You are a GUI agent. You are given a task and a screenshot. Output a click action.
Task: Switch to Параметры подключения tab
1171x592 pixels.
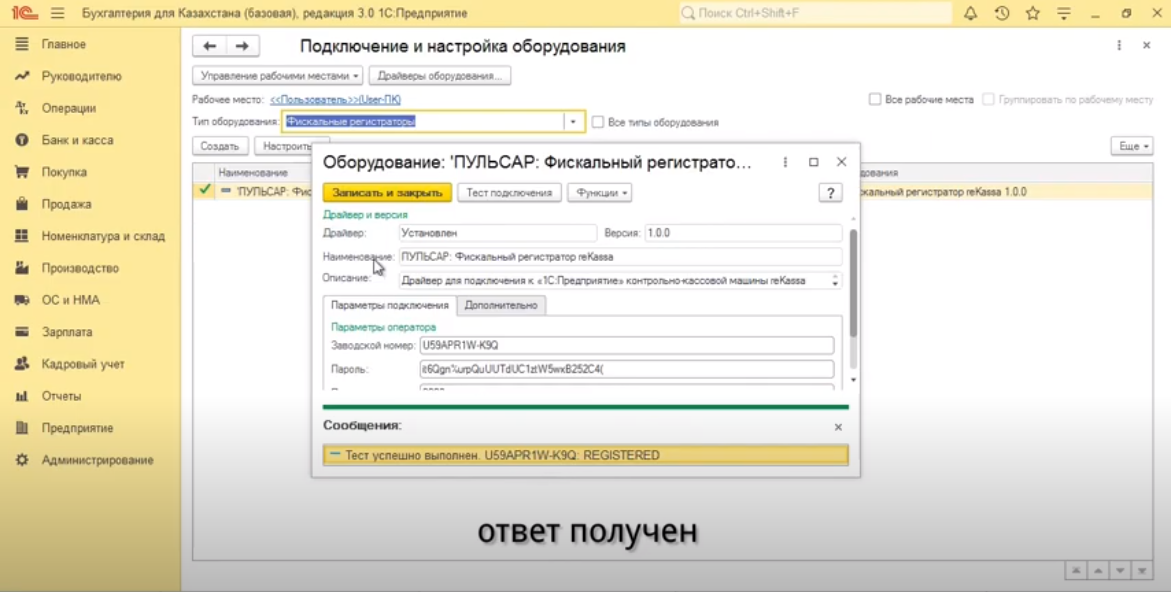389,305
